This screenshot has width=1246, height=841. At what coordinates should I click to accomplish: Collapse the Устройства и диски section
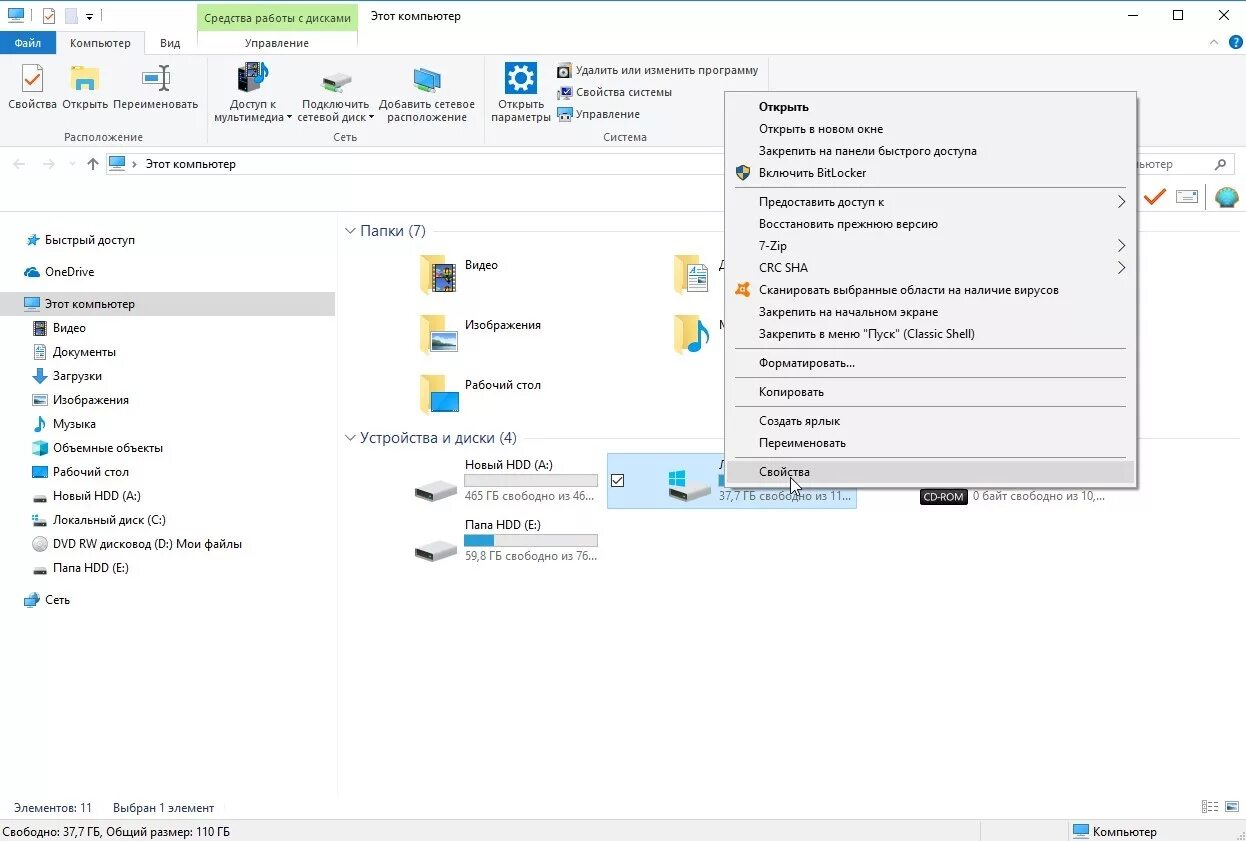[x=350, y=438]
